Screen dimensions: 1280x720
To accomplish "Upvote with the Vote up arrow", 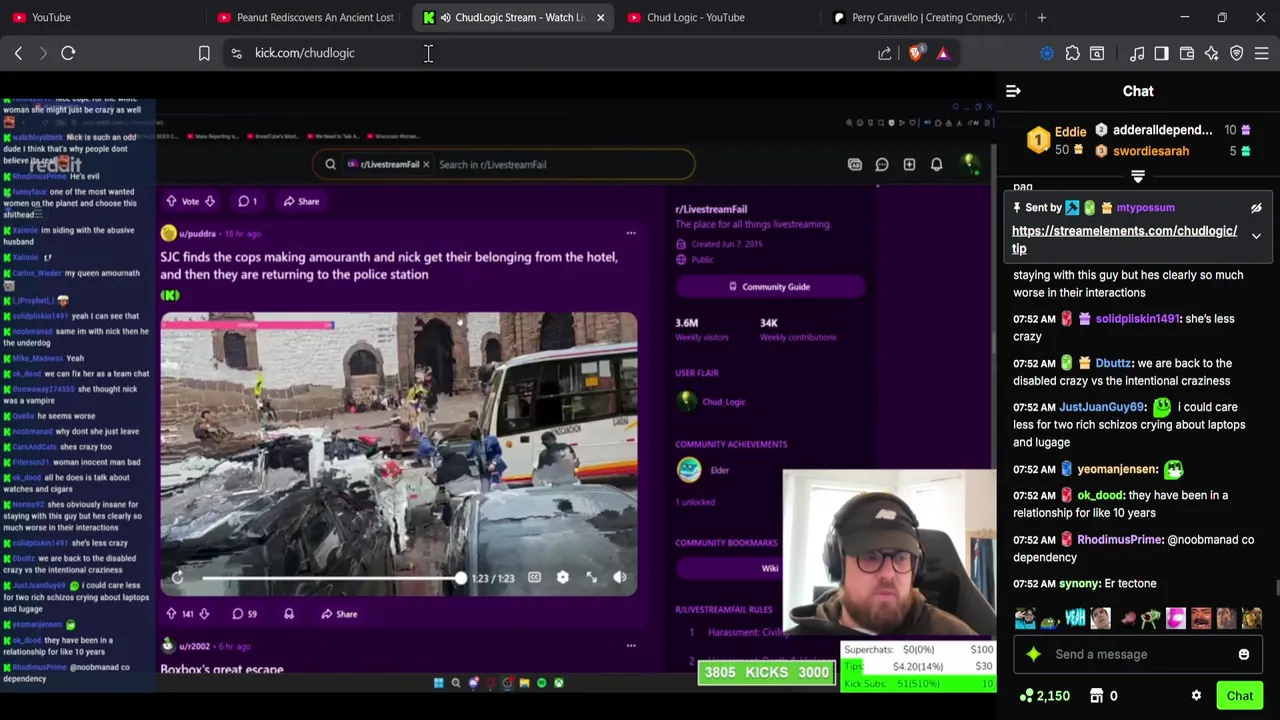I will (x=171, y=201).
